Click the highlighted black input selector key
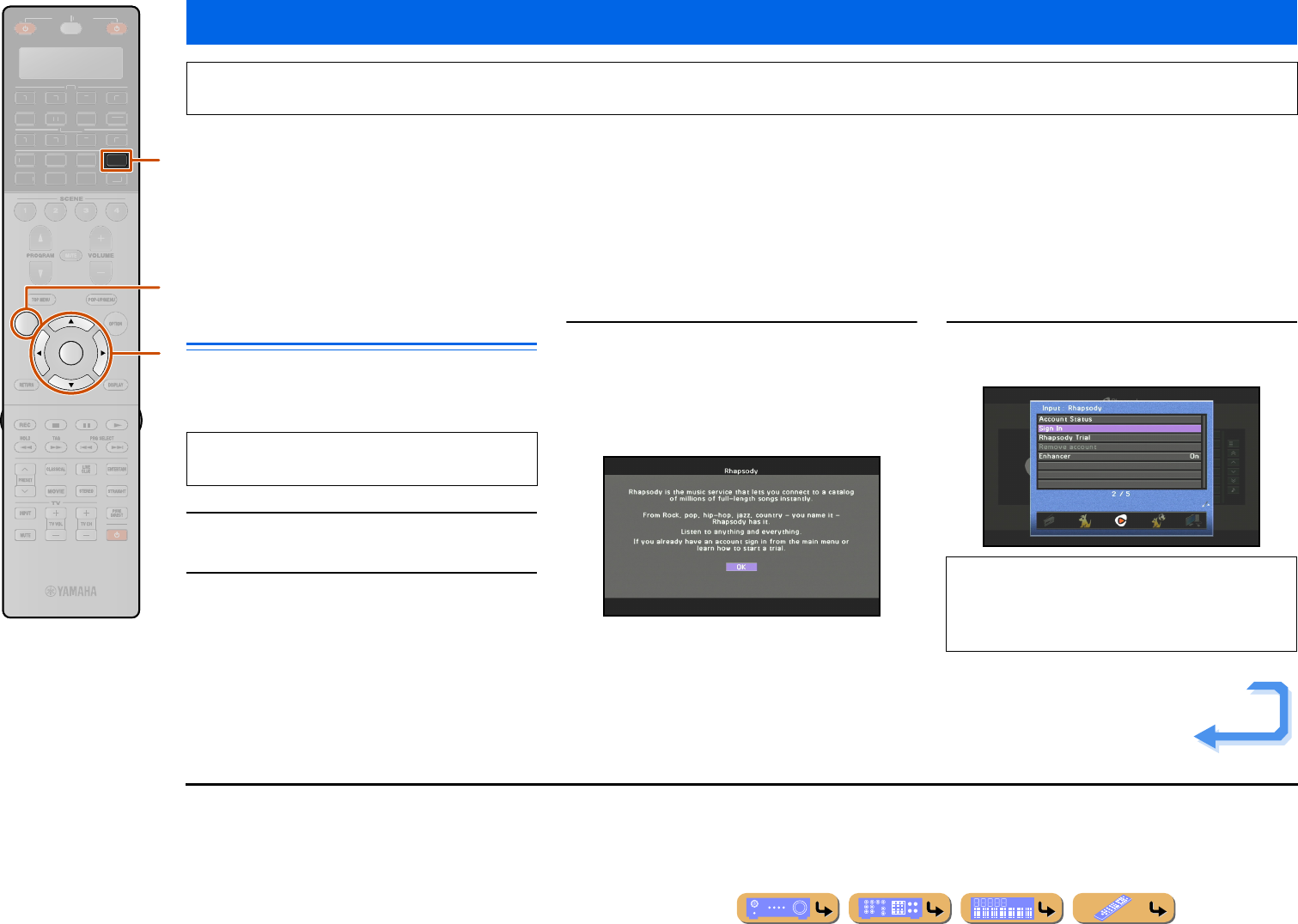 click(x=116, y=160)
